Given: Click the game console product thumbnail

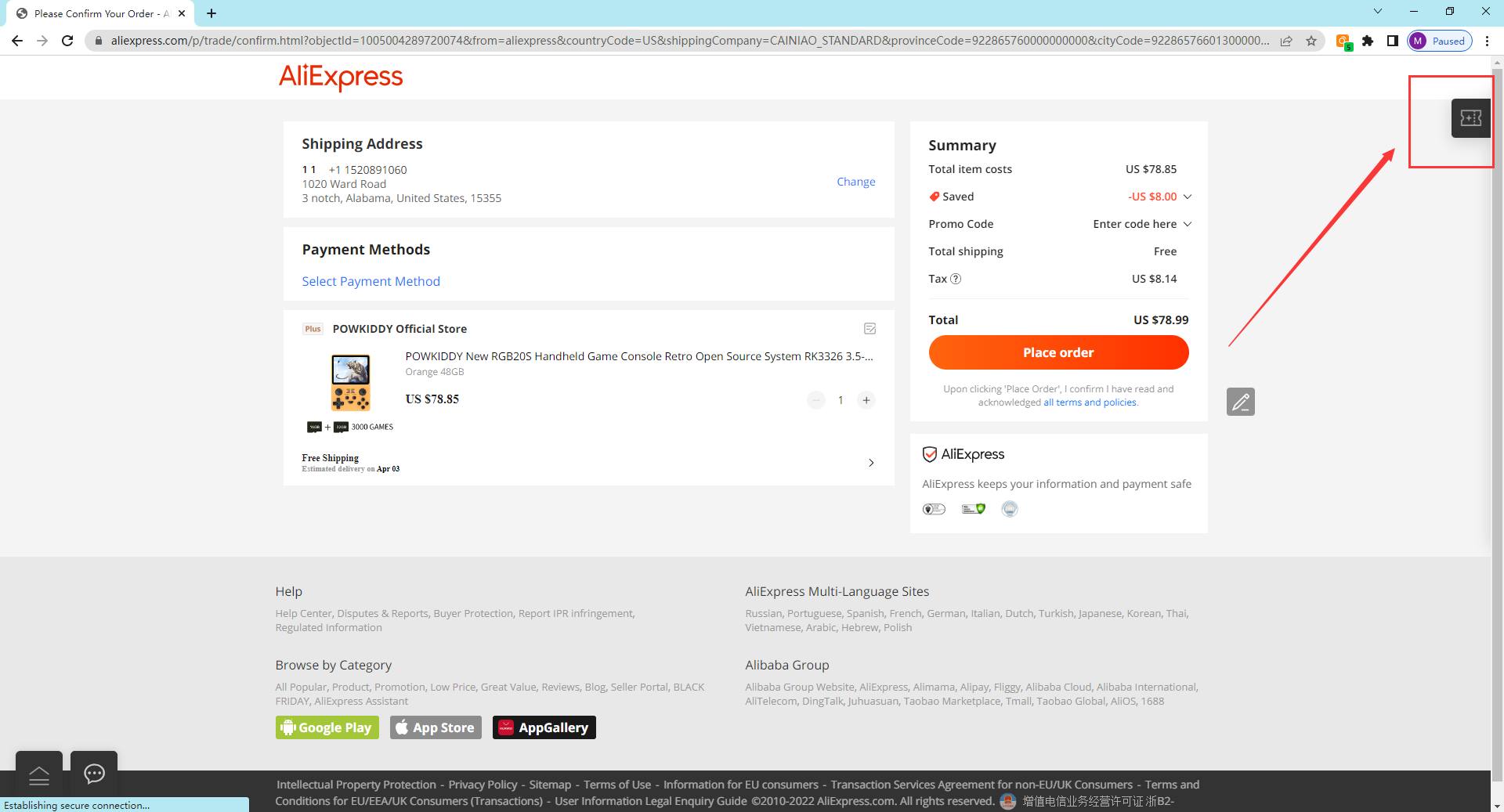Looking at the screenshot, I should (350, 382).
